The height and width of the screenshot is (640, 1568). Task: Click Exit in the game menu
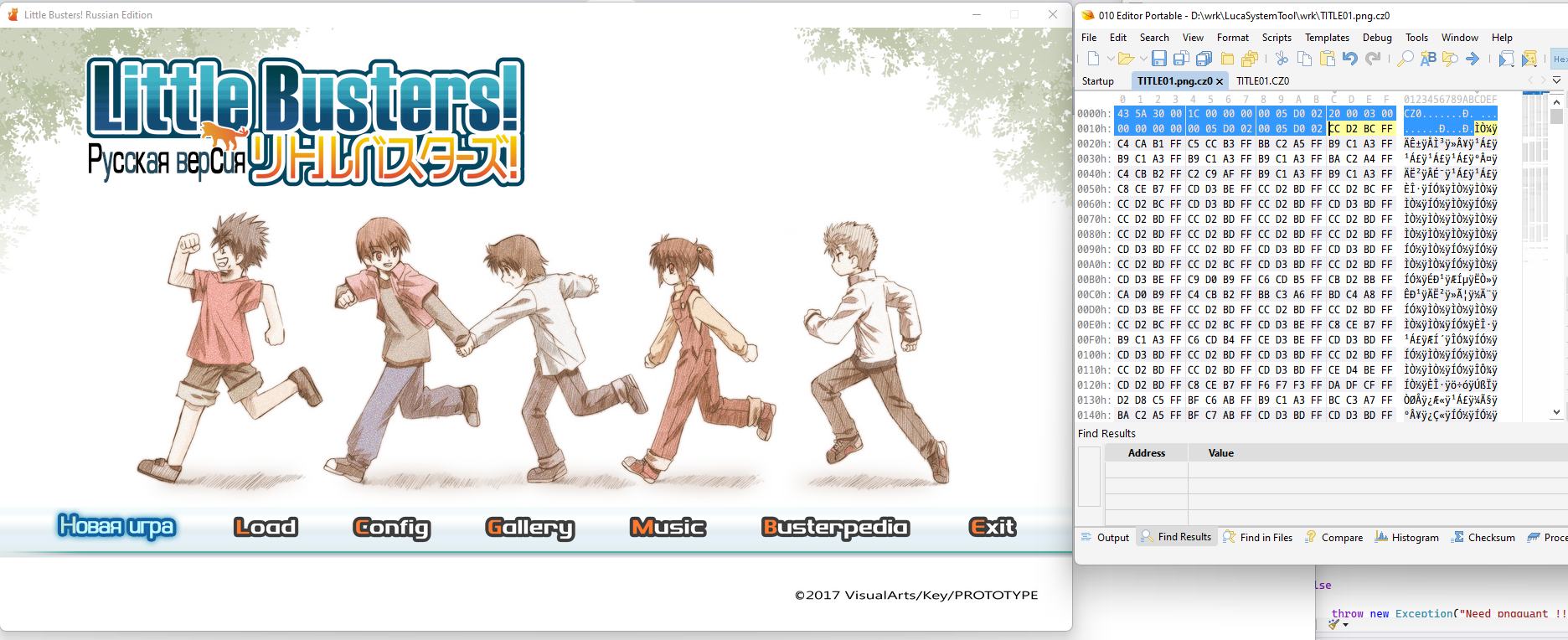[993, 527]
